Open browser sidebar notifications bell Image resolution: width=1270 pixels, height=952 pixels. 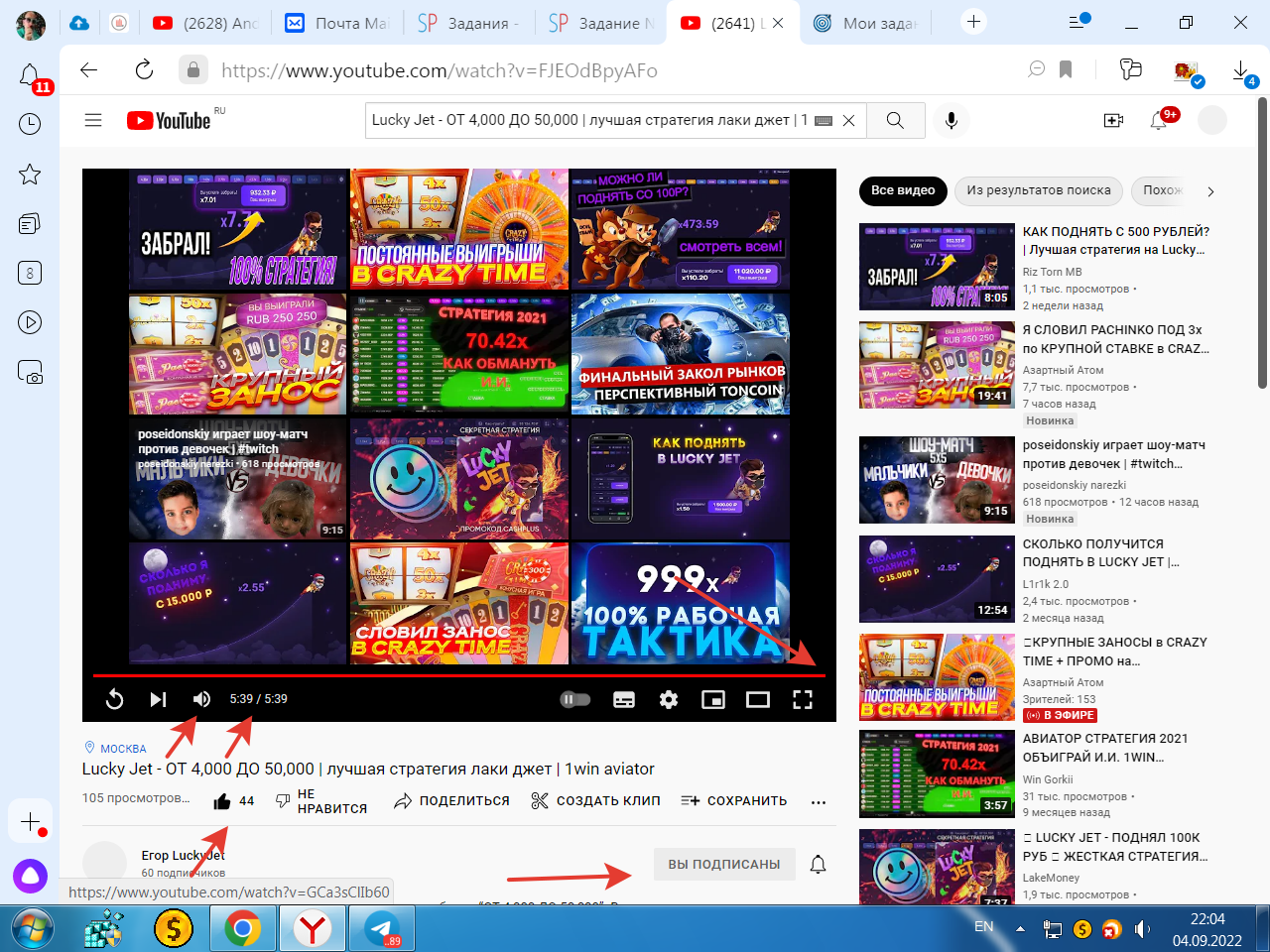pos(30,74)
